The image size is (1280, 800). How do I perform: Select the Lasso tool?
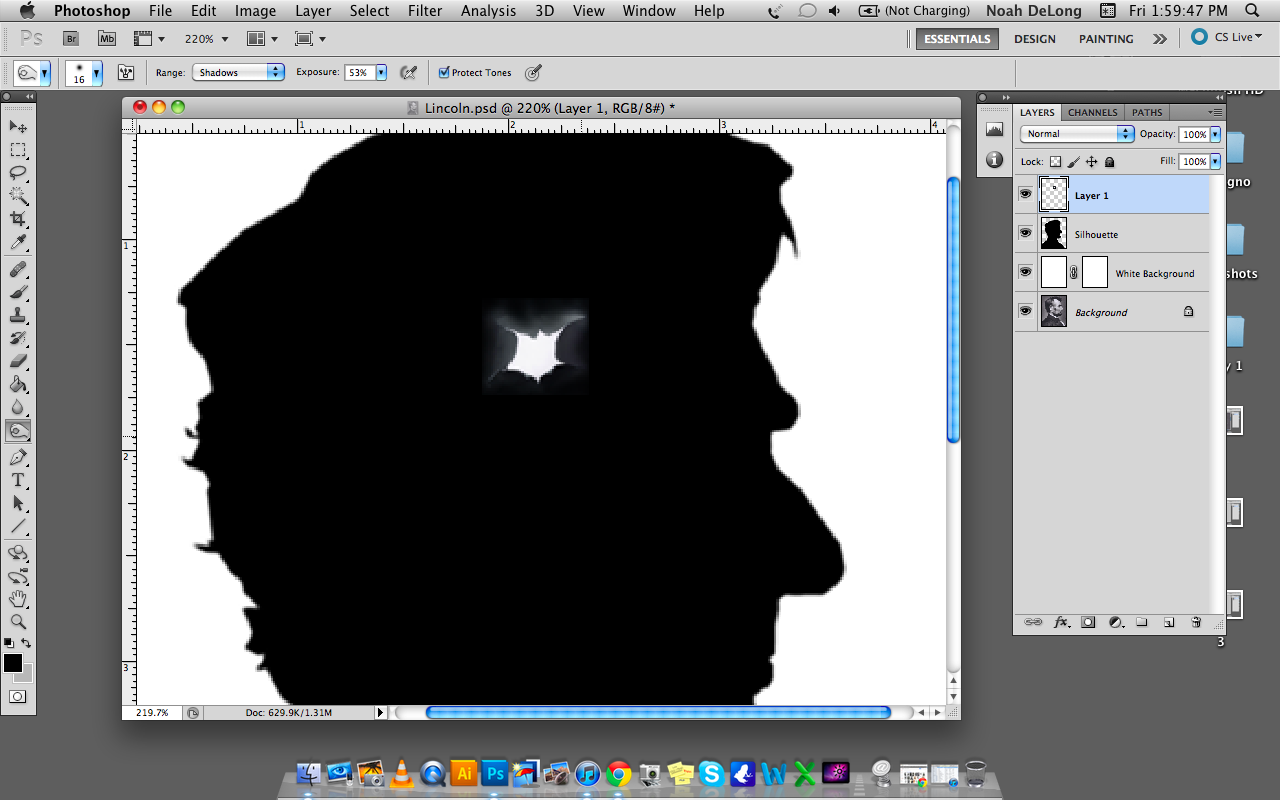pos(18,173)
